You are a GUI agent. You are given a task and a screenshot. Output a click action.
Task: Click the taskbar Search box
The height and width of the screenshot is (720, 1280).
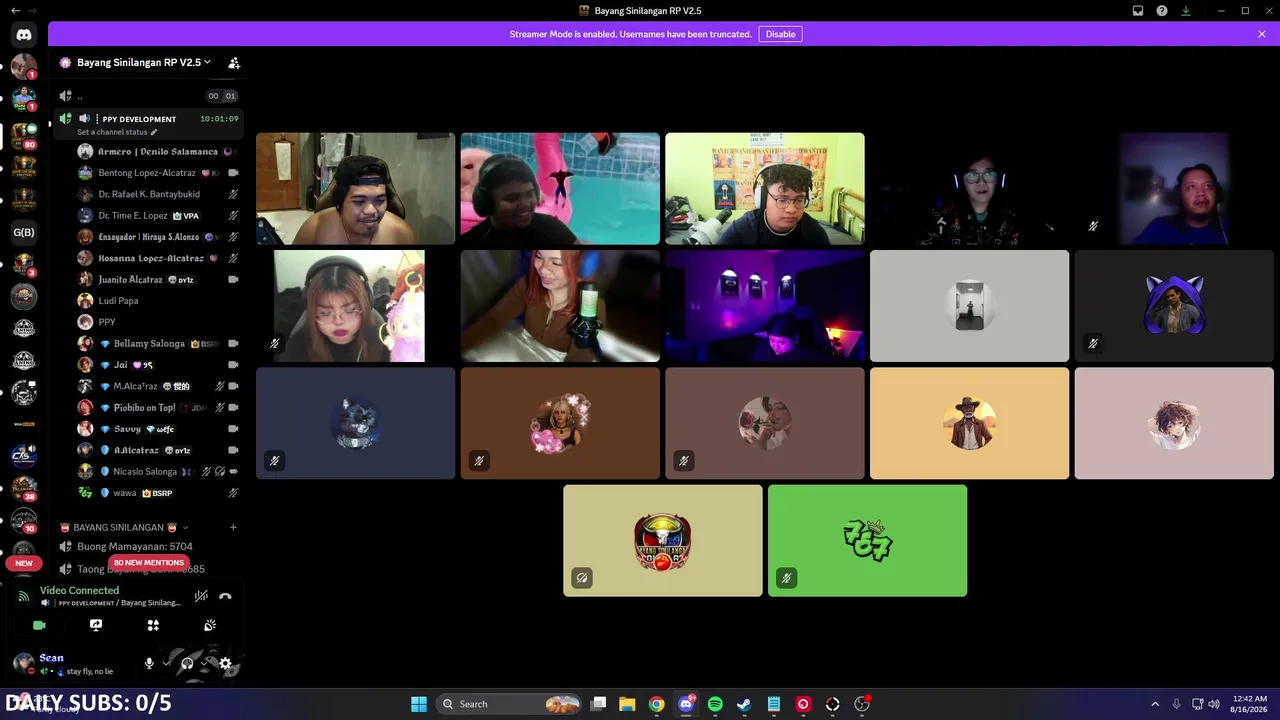(510, 704)
